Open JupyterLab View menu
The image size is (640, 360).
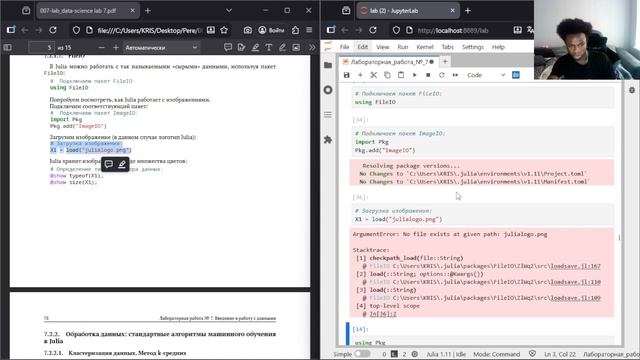382,47
